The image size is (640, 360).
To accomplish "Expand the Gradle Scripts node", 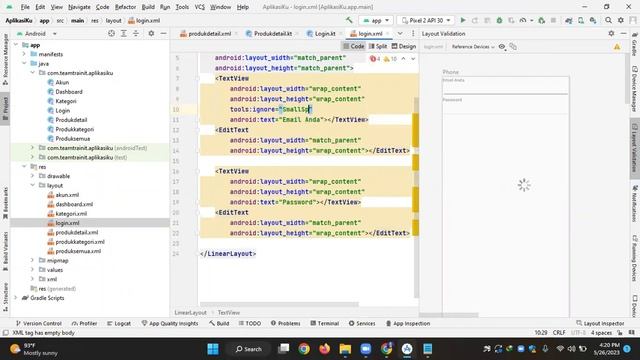I will click(16, 298).
